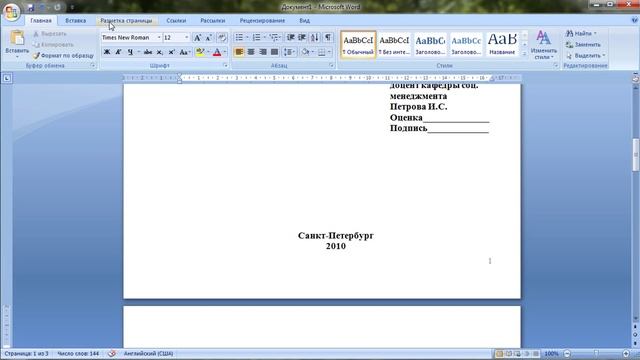Click the spell check status icon

coord(112,353)
